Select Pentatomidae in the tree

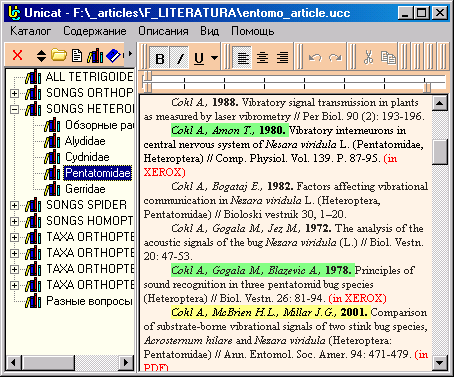coord(98,173)
